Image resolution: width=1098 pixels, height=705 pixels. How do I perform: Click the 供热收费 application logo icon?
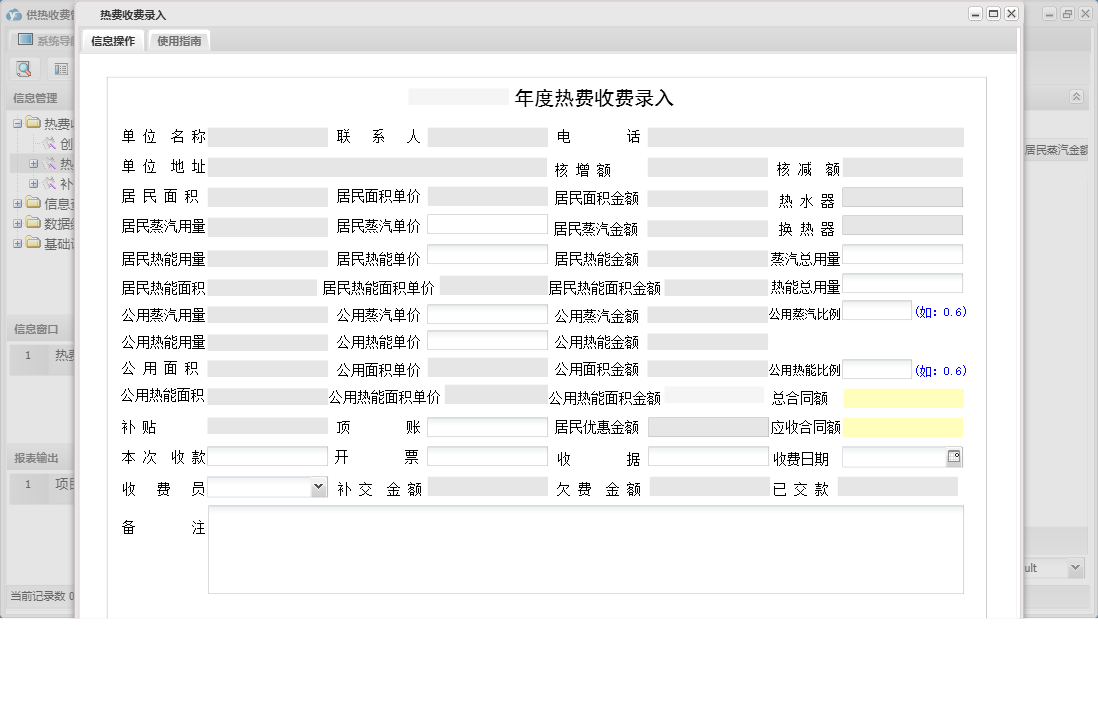[x=13, y=13]
